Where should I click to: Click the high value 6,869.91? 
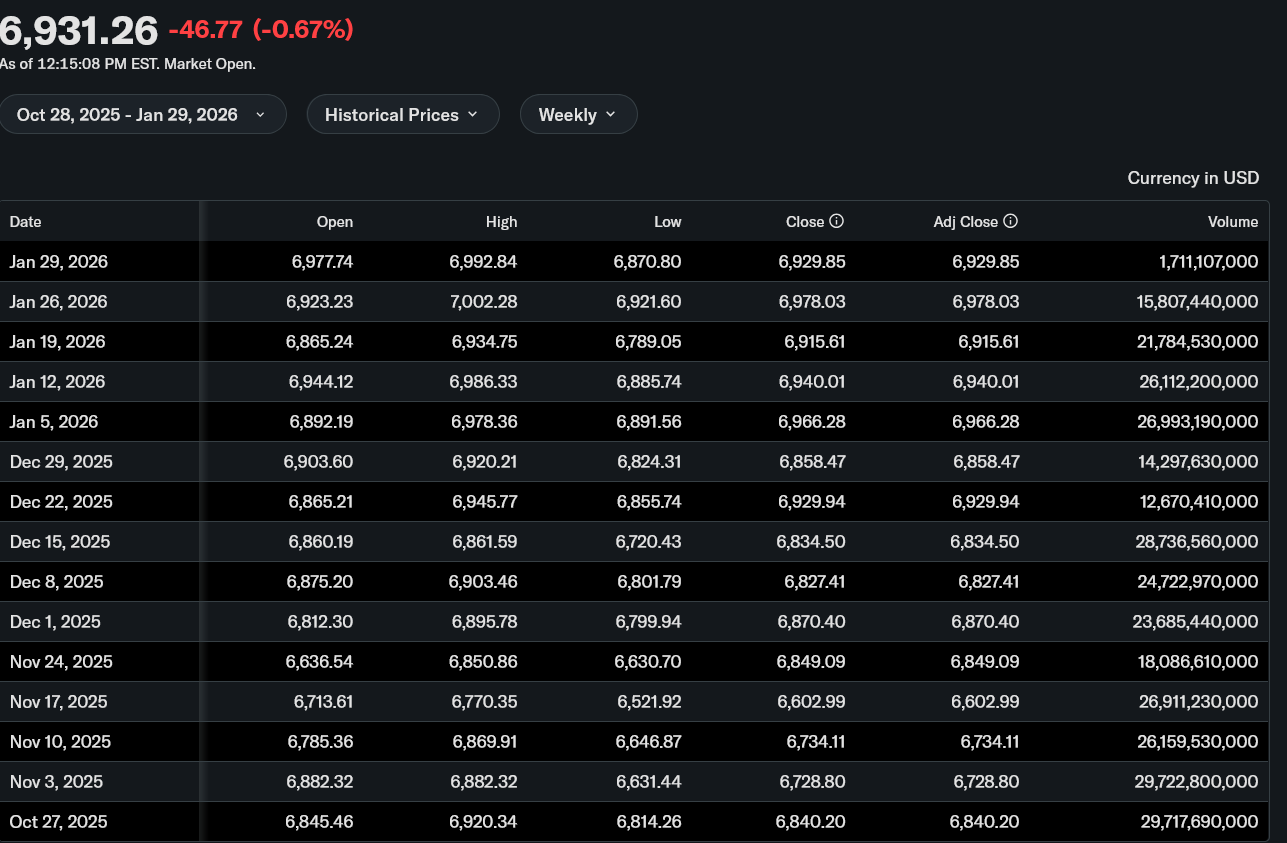[485, 742]
